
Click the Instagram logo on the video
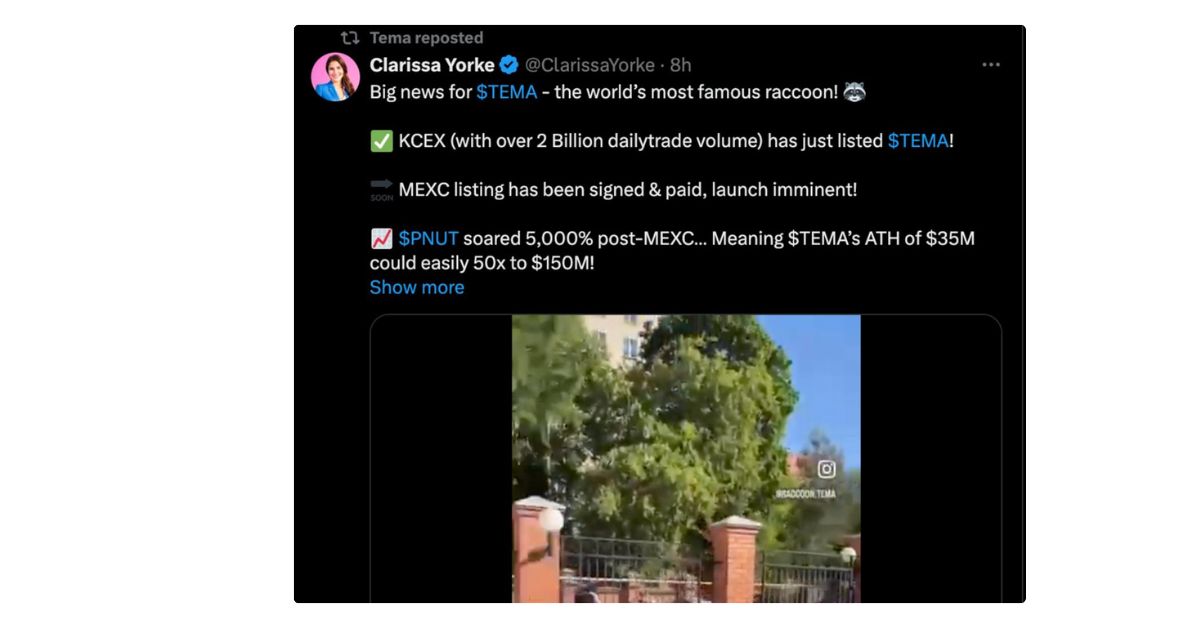[x=827, y=469]
